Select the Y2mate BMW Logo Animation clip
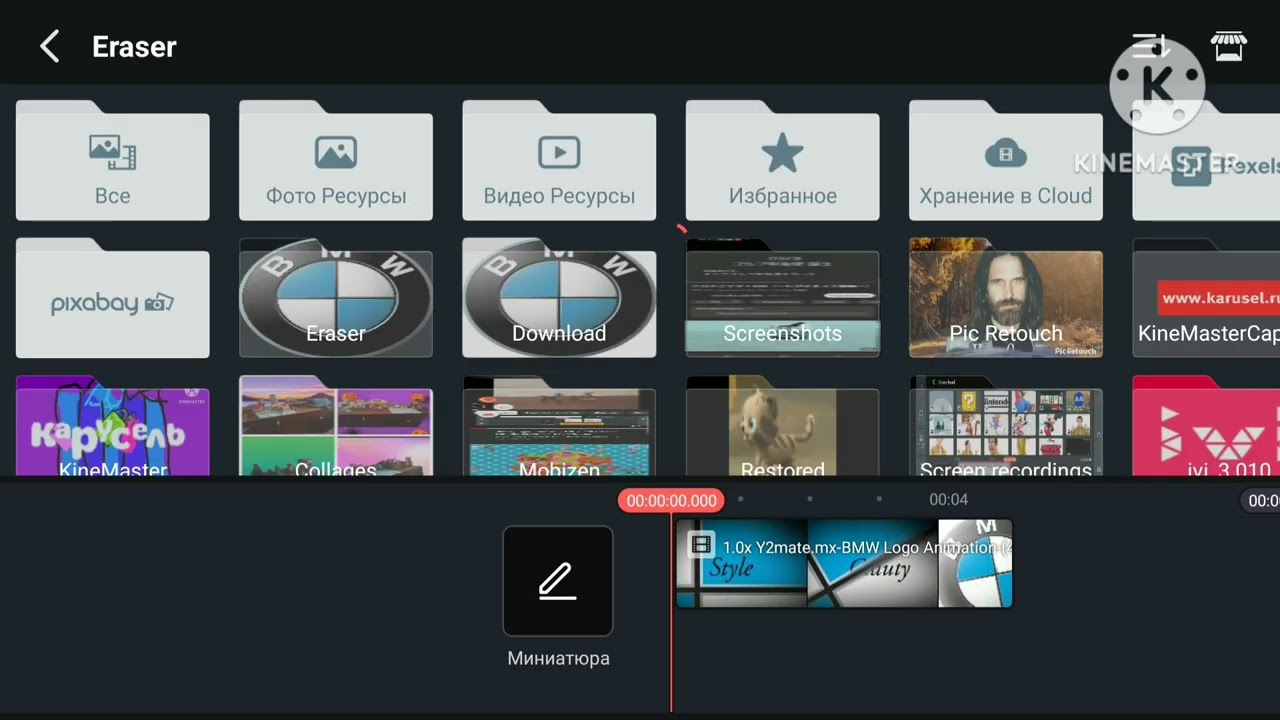Image resolution: width=1280 pixels, height=720 pixels. 844,563
